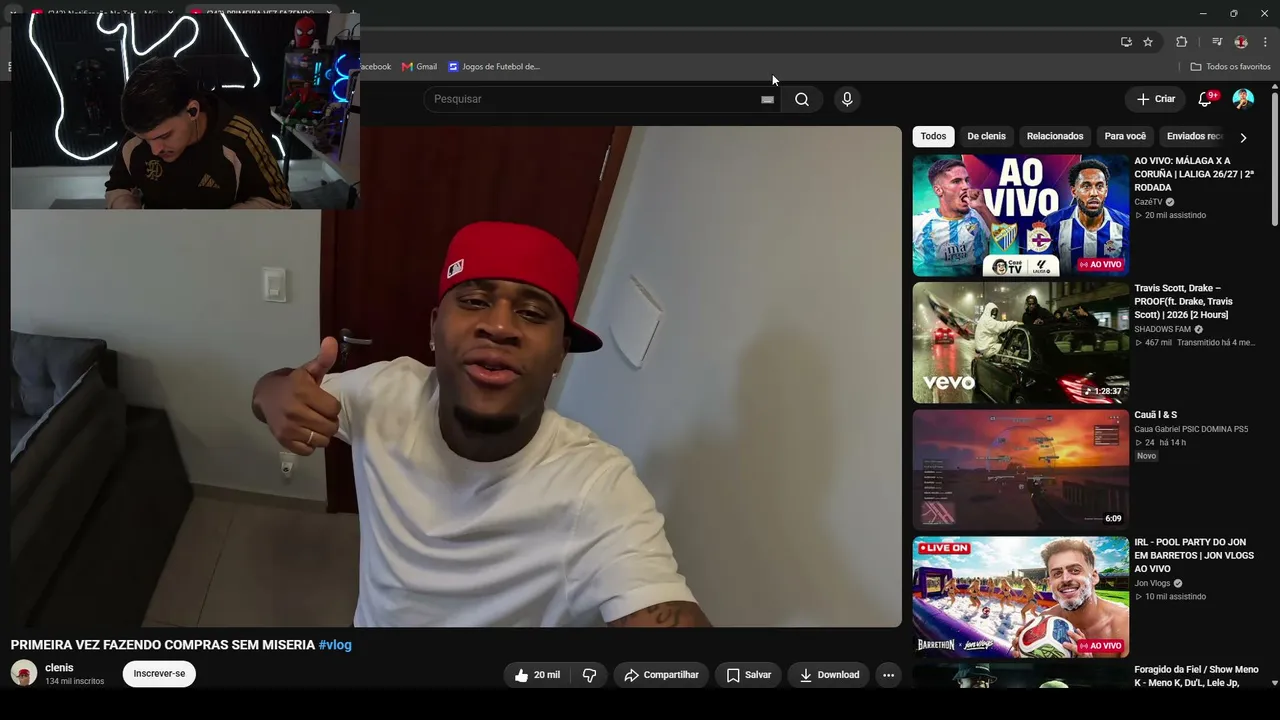Click the 134 mil inscritos subscriber count

click(75, 682)
